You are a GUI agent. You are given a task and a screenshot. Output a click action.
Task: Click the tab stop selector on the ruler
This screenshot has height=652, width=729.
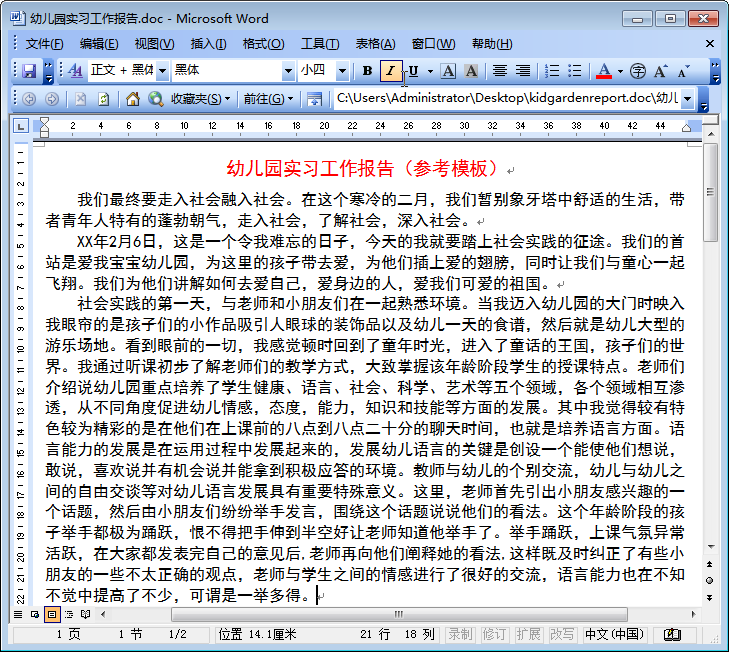pyautogui.click(x=20, y=126)
